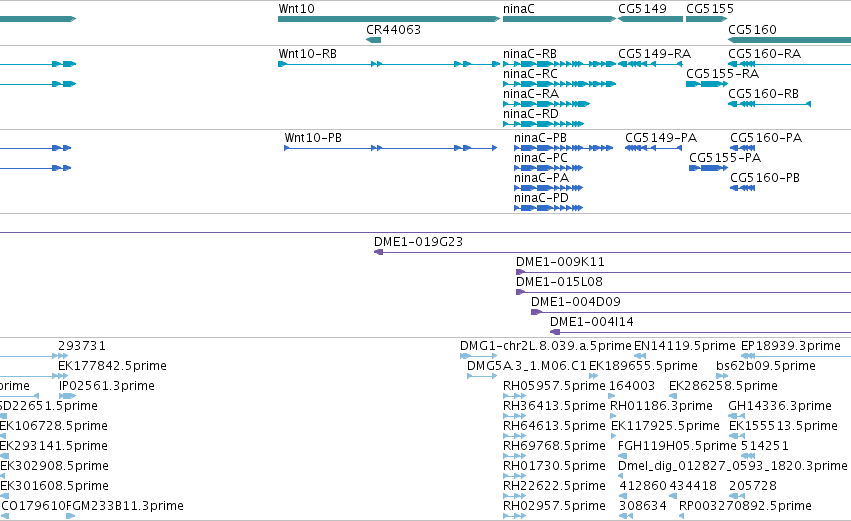Viewport: 851px width, 521px height.
Task: Select the Wnt10 gene bar
Action: [x=389, y=19]
